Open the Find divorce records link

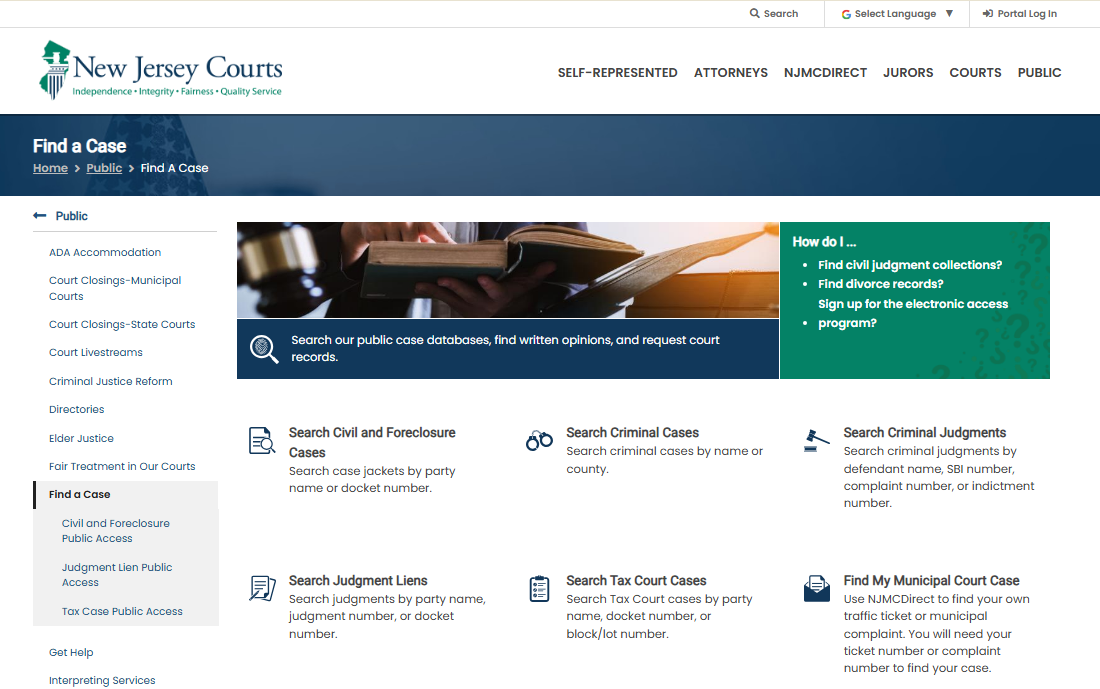tap(880, 283)
